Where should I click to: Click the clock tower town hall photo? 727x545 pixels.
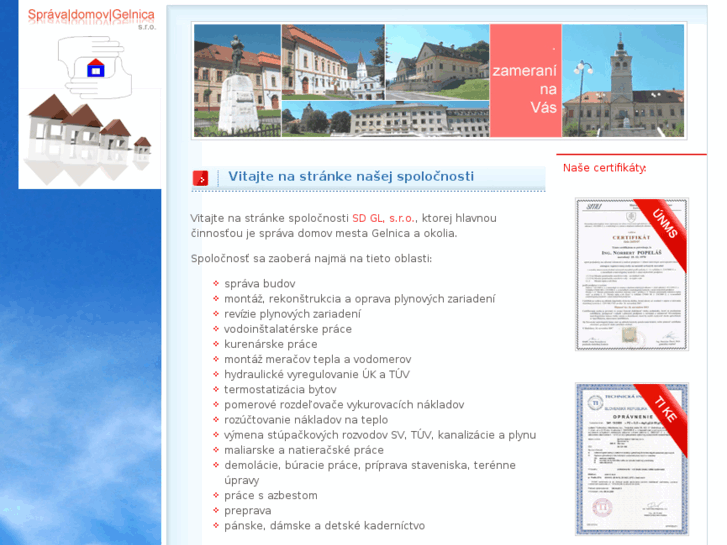click(x=623, y=81)
